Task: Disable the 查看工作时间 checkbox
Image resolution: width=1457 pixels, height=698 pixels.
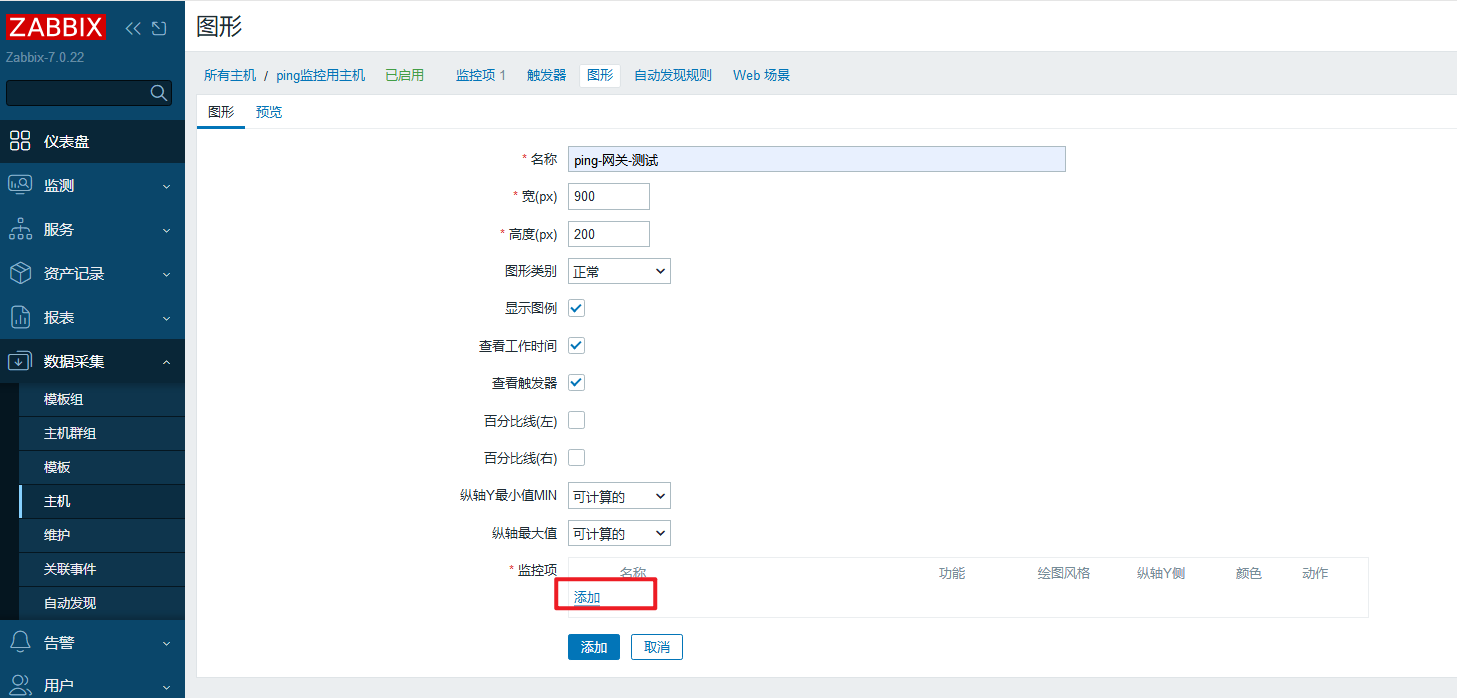Action: pyautogui.click(x=576, y=345)
